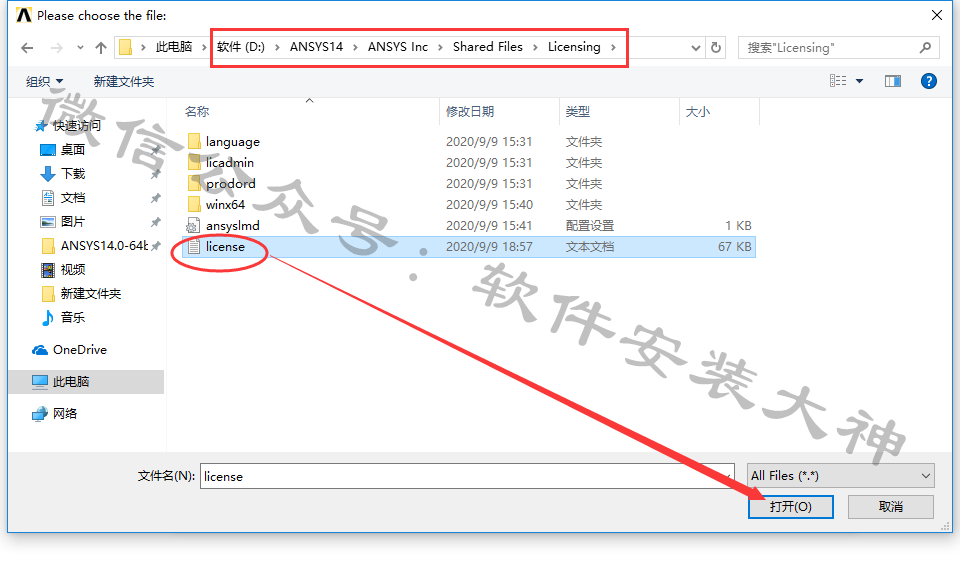The height and width of the screenshot is (571, 960).
Task: Click the 2020/9/9 18:57 date of license
Action: [489, 247]
